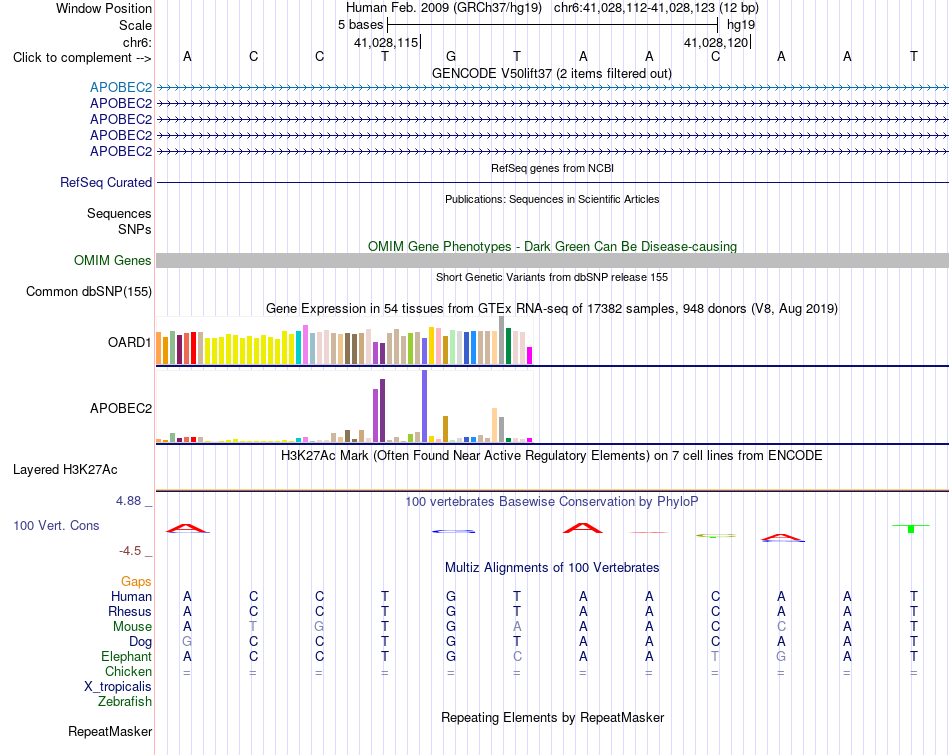Select the Chicken species label
Viewport: 950px width, 755px height.
[x=128, y=671]
